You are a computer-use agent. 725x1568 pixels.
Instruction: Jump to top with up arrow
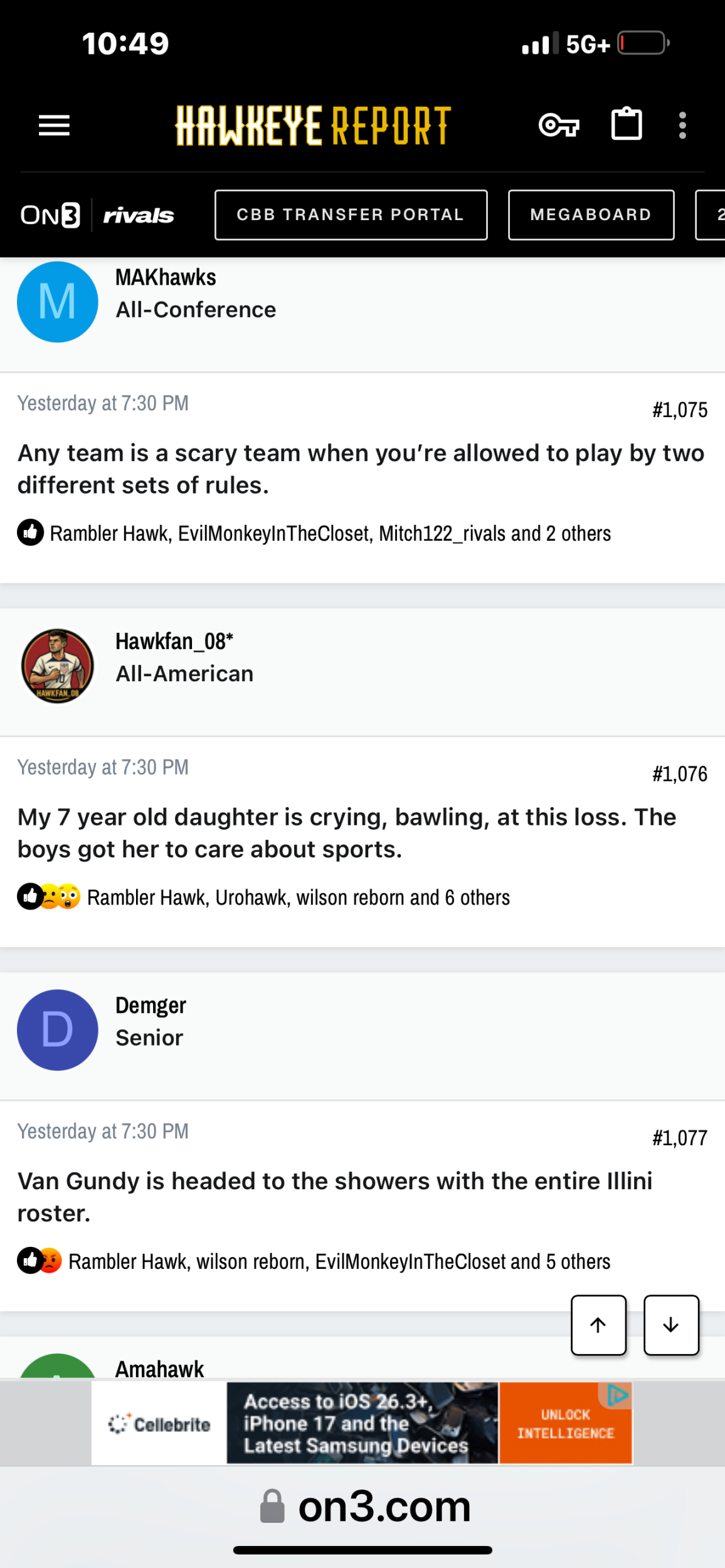tap(598, 1325)
